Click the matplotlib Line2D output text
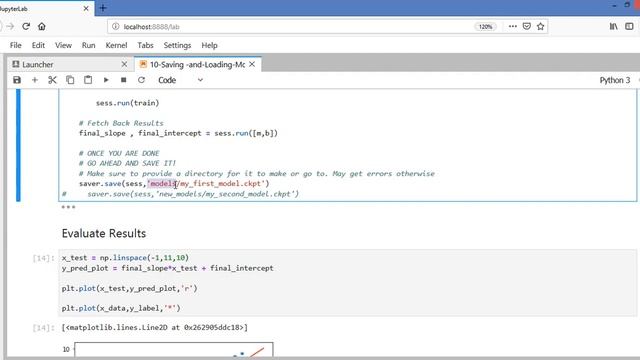Viewport: 640px width, 360px height. coord(155,327)
